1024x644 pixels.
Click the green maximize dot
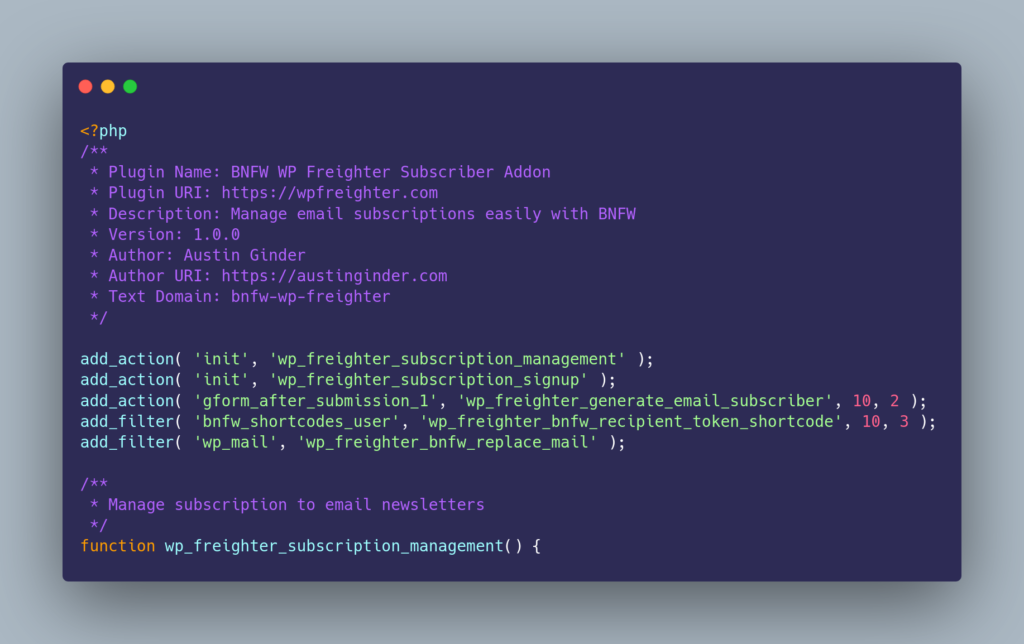tap(130, 87)
